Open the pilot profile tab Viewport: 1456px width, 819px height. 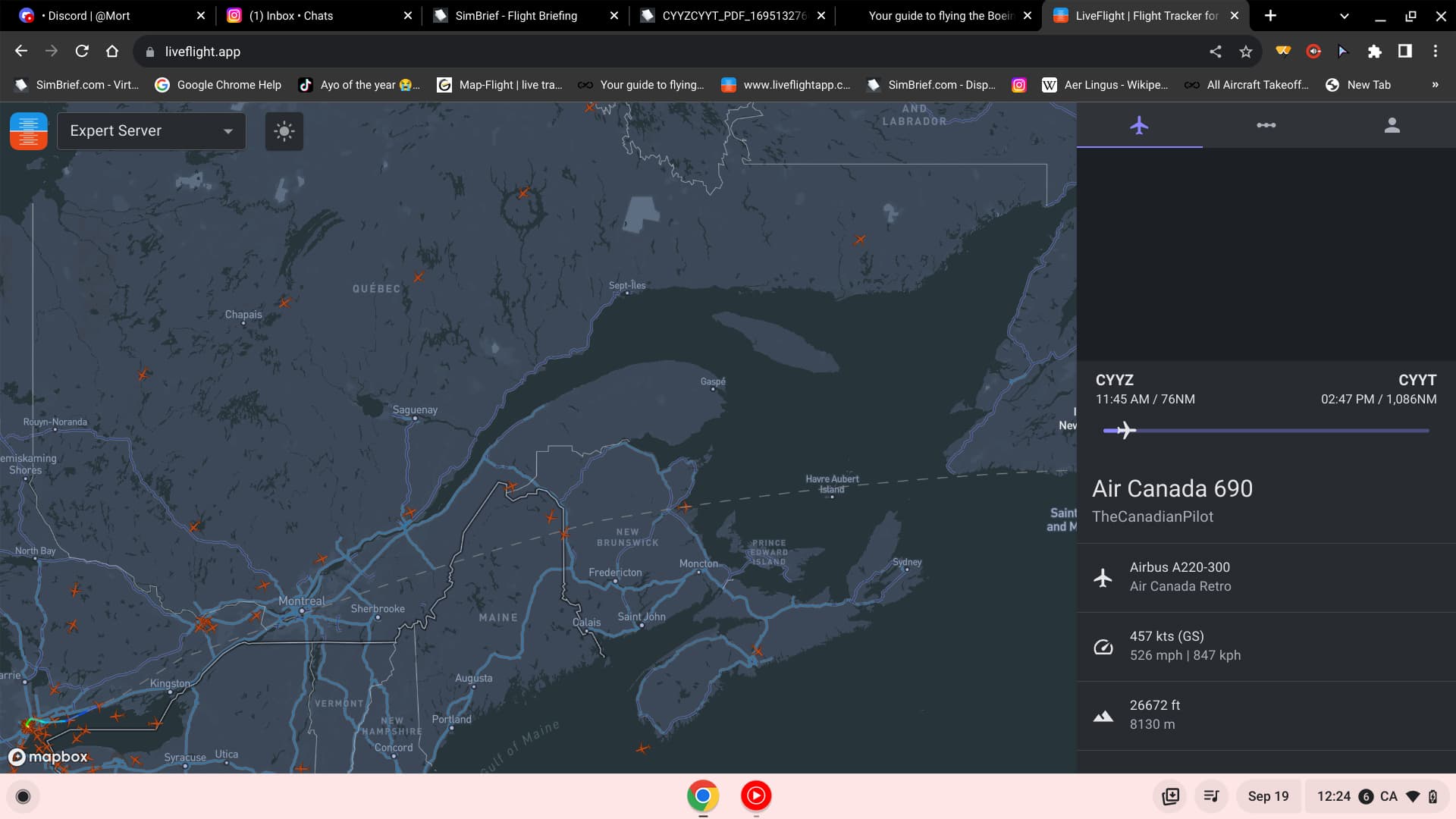(1392, 125)
